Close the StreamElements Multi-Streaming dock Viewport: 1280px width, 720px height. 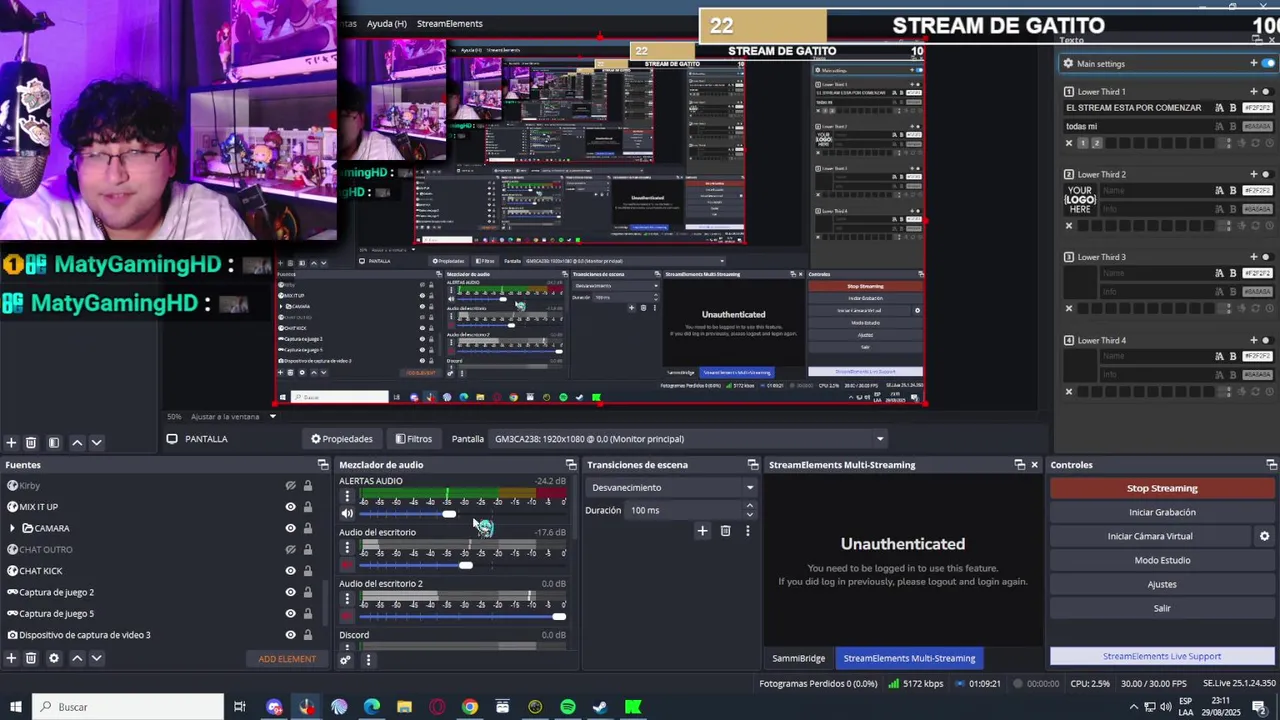click(x=1034, y=465)
